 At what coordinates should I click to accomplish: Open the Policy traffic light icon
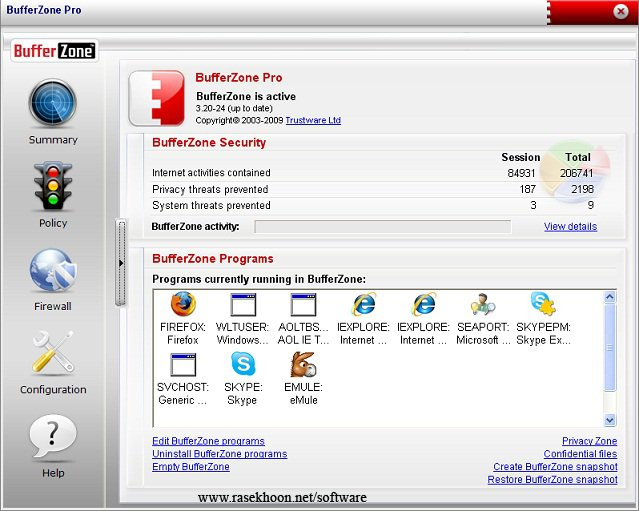53,186
